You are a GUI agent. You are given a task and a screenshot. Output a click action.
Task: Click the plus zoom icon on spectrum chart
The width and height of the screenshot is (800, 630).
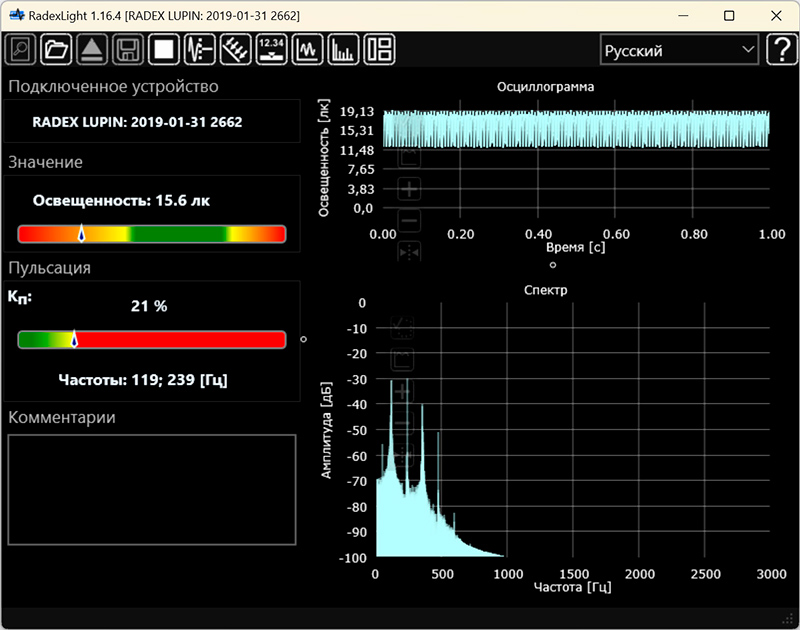[x=404, y=391]
